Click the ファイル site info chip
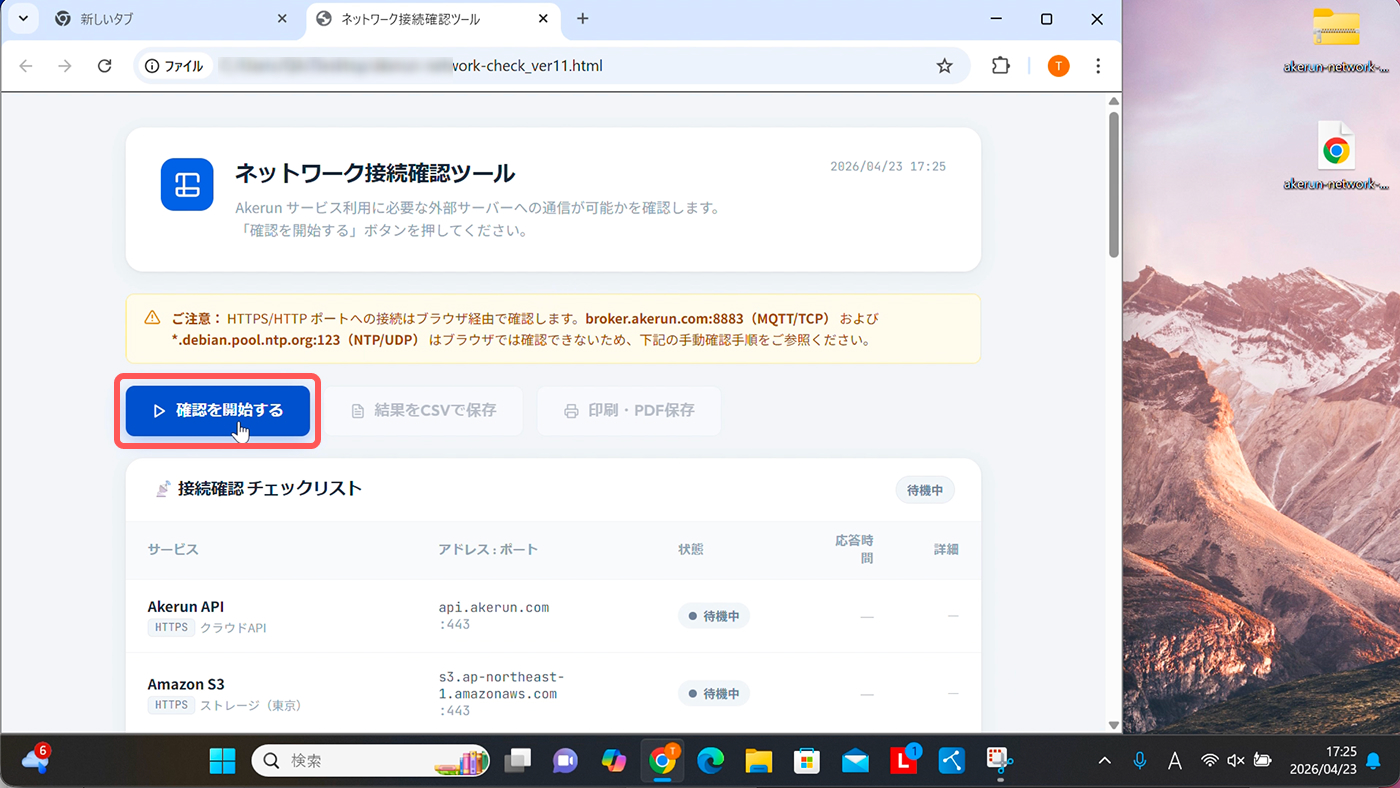1400x788 pixels. tap(174, 66)
